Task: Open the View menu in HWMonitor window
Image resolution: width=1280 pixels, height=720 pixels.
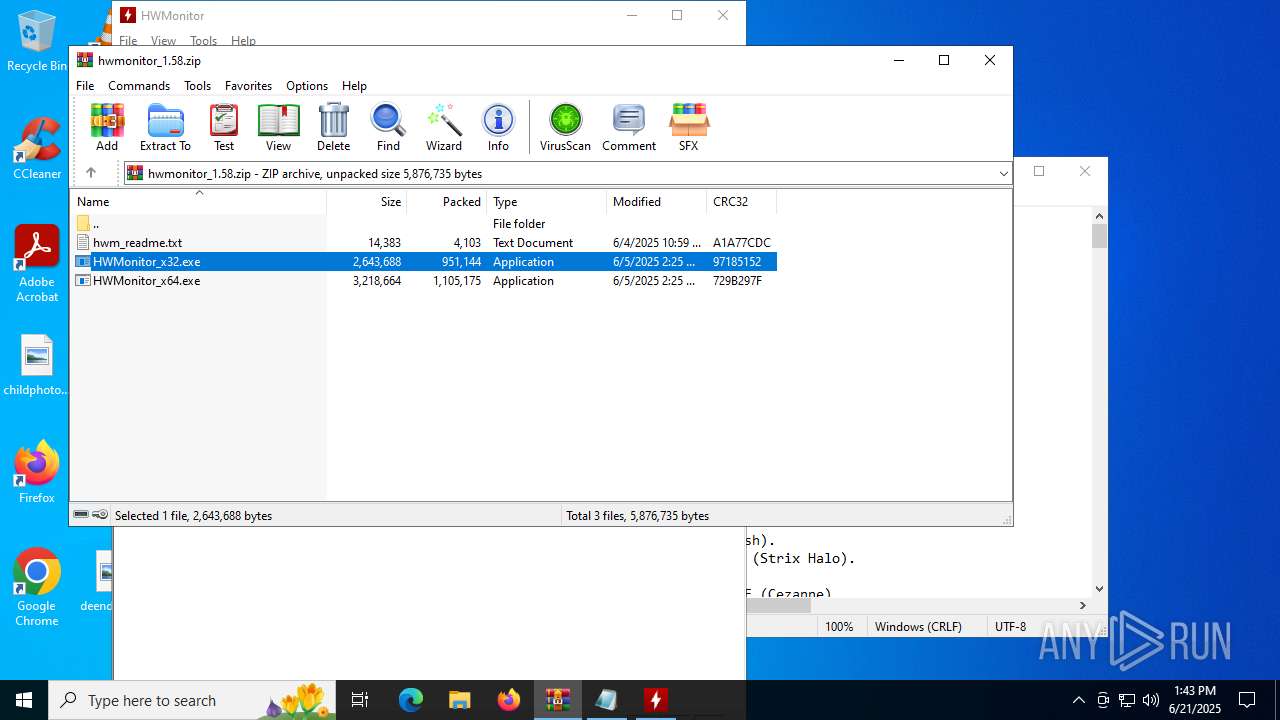Action: [163, 41]
